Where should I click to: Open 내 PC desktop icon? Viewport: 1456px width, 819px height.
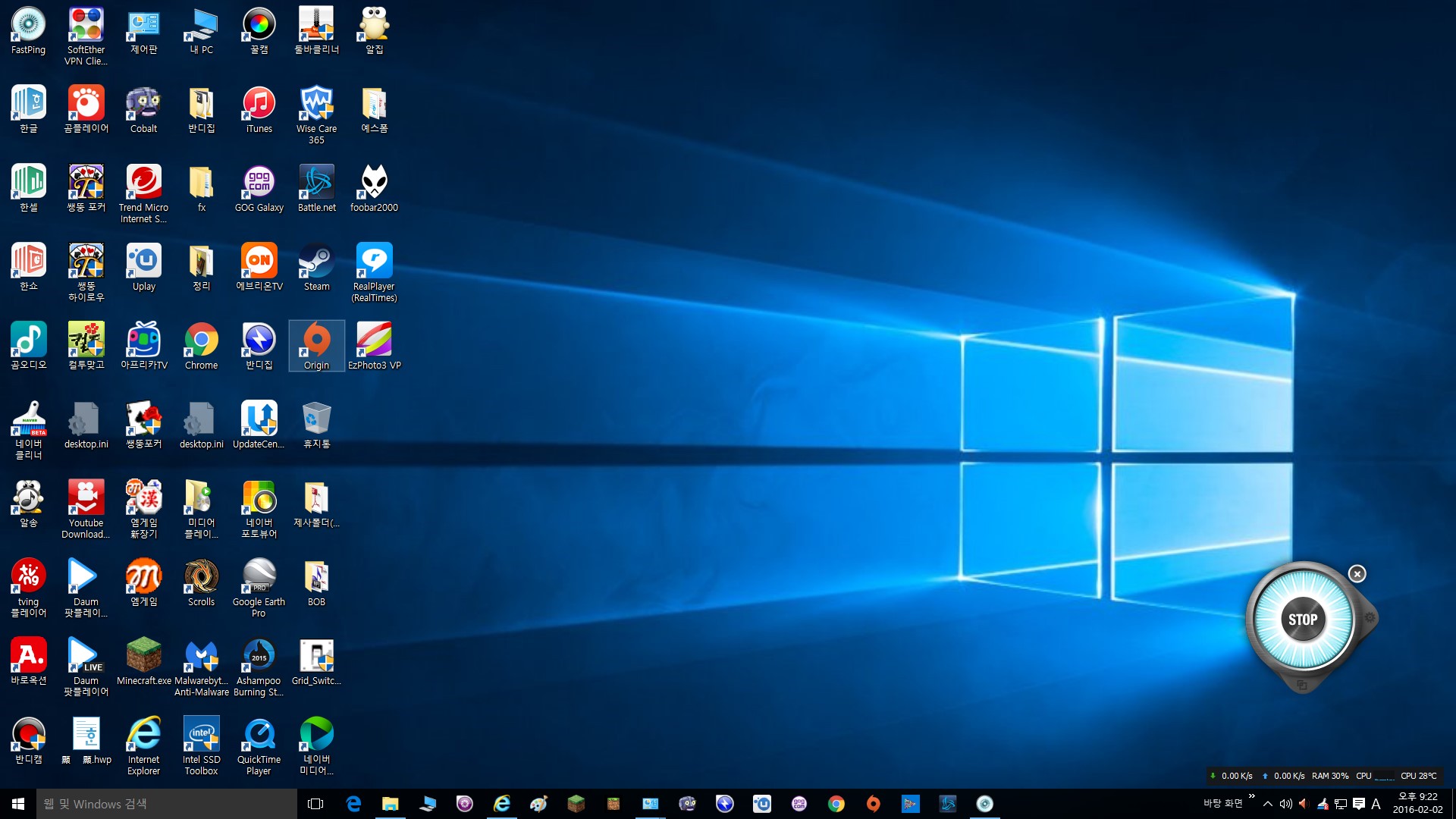pyautogui.click(x=201, y=31)
